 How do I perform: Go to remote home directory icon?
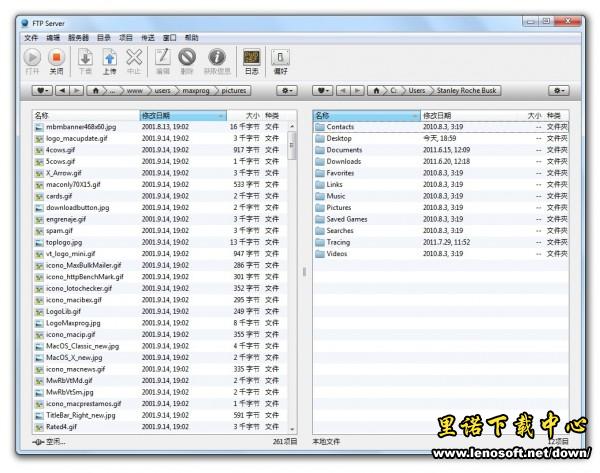pos(96,91)
